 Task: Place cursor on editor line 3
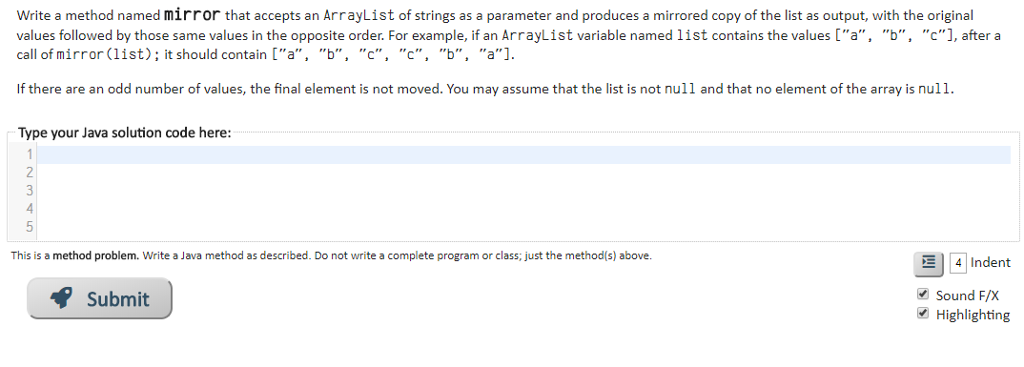coord(524,191)
